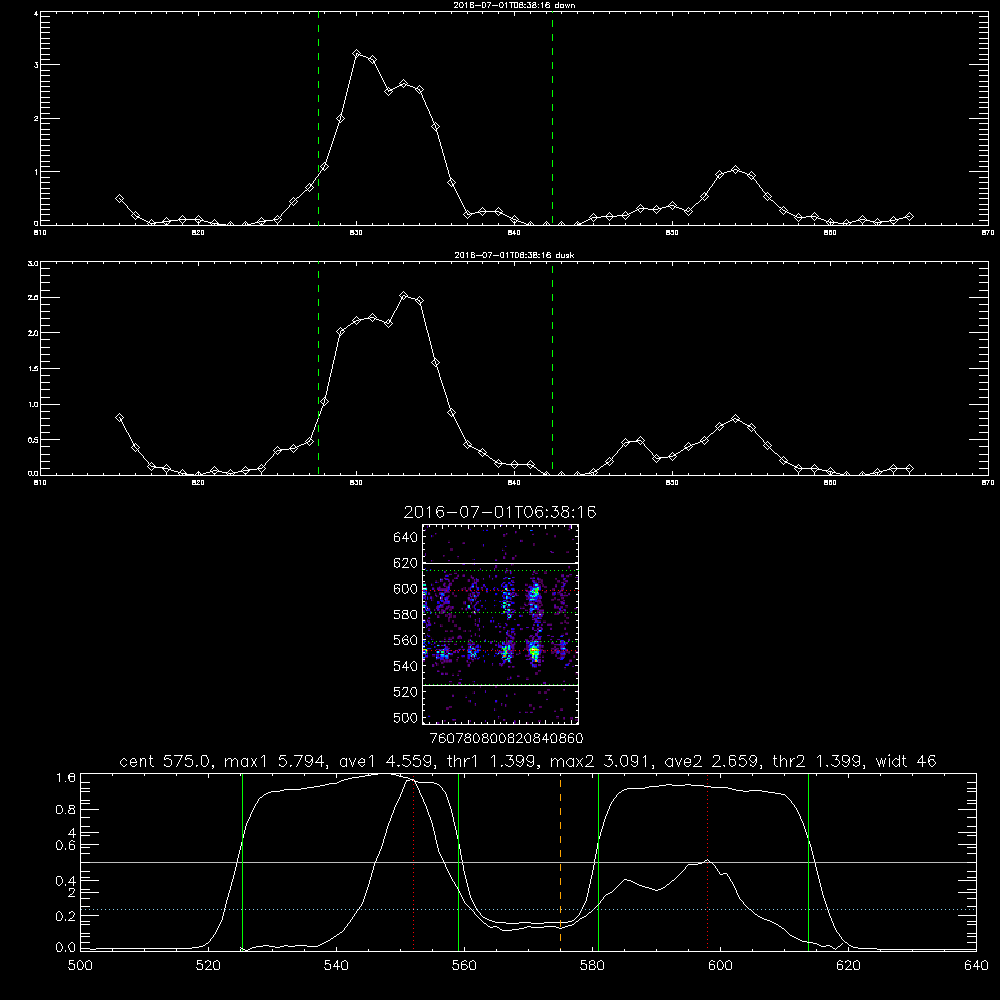Click last data point of dusk curve

[x=909, y=469]
